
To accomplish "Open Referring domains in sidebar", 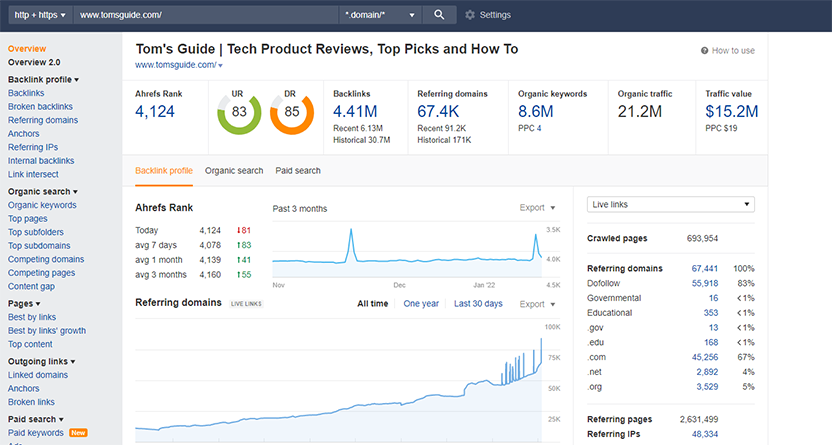I will (x=43, y=120).
